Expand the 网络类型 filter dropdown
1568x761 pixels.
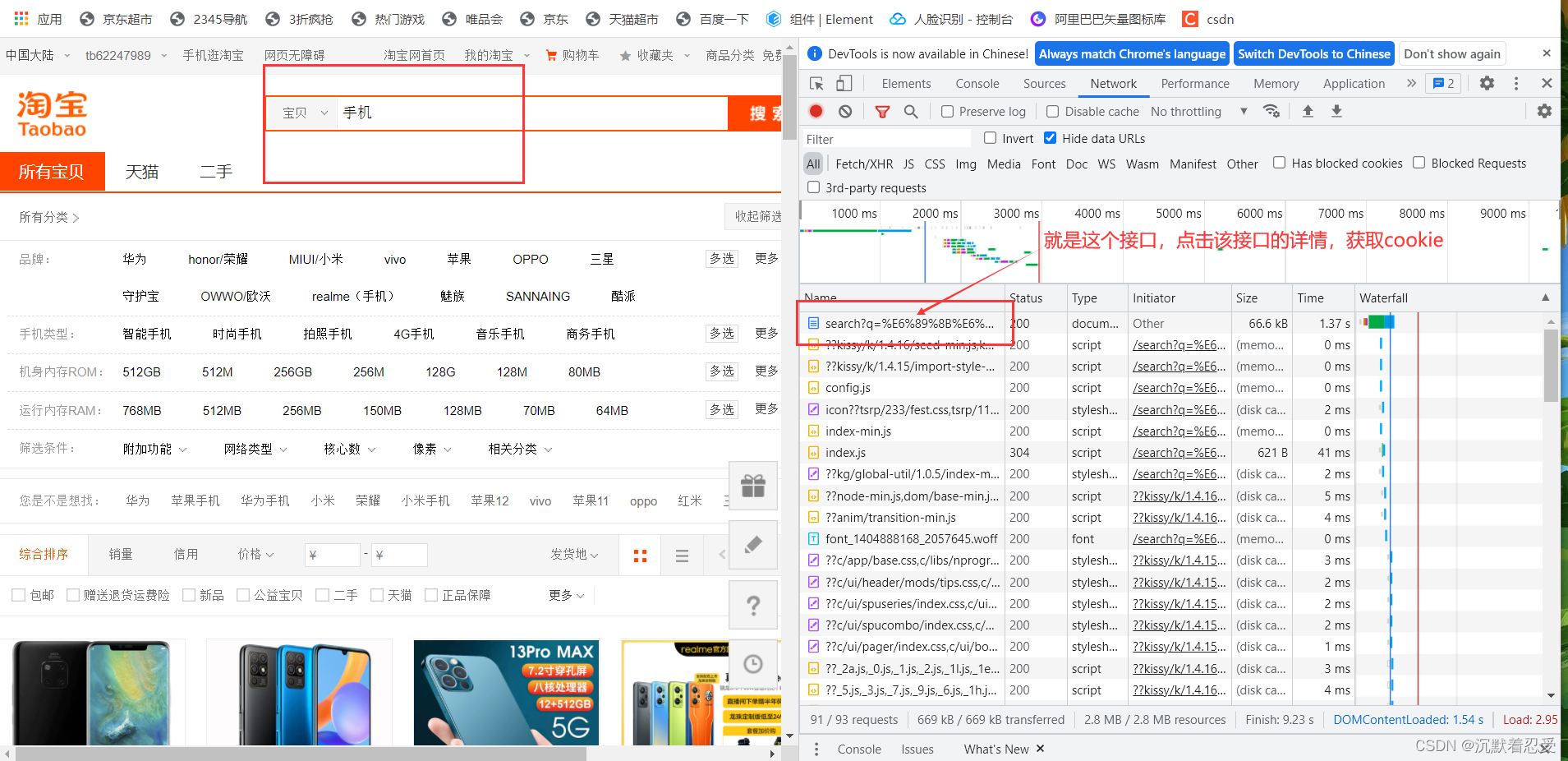coord(255,449)
